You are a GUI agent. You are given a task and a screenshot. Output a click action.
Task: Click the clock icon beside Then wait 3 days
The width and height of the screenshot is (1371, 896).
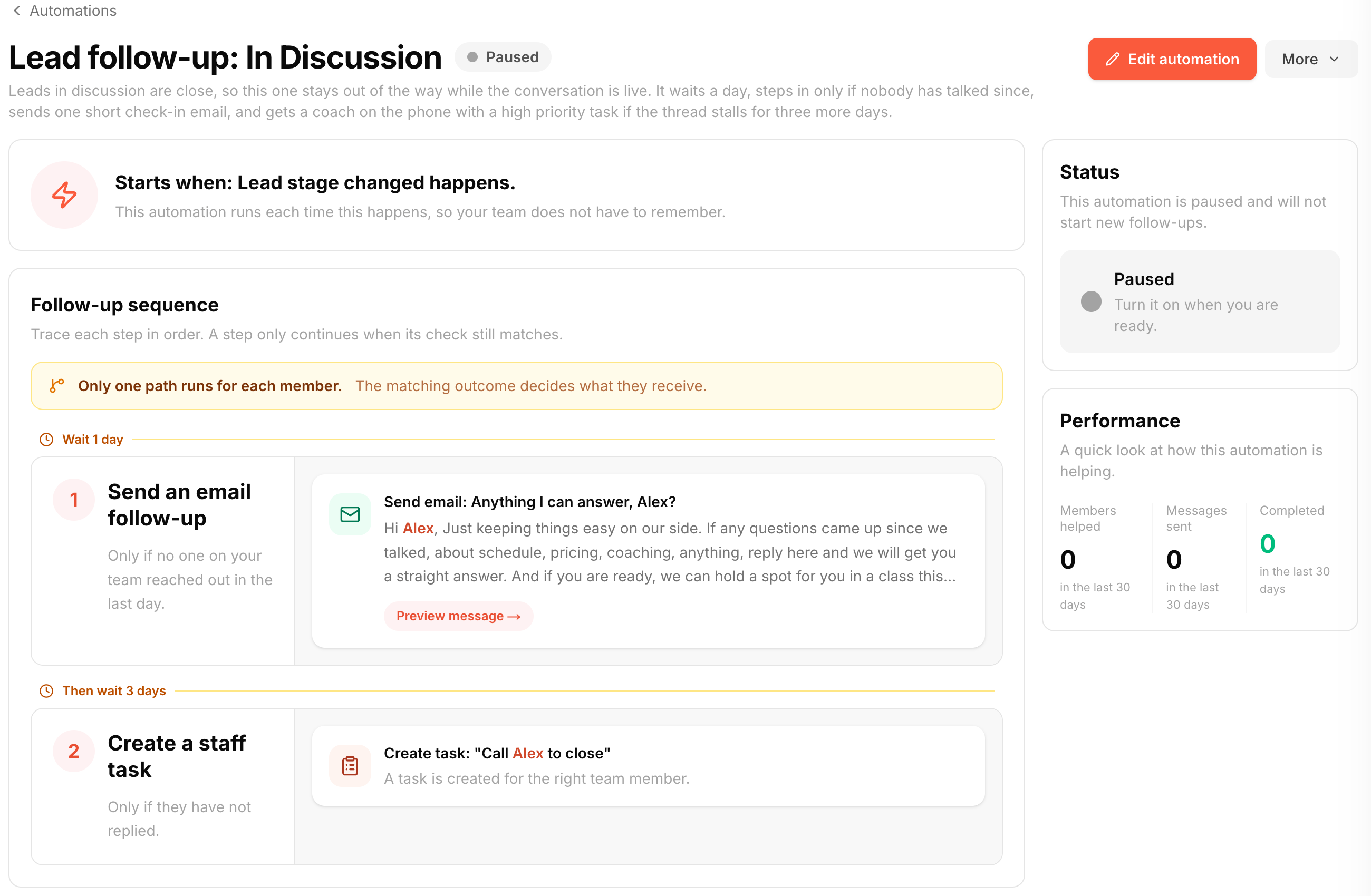click(x=46, y=690)
